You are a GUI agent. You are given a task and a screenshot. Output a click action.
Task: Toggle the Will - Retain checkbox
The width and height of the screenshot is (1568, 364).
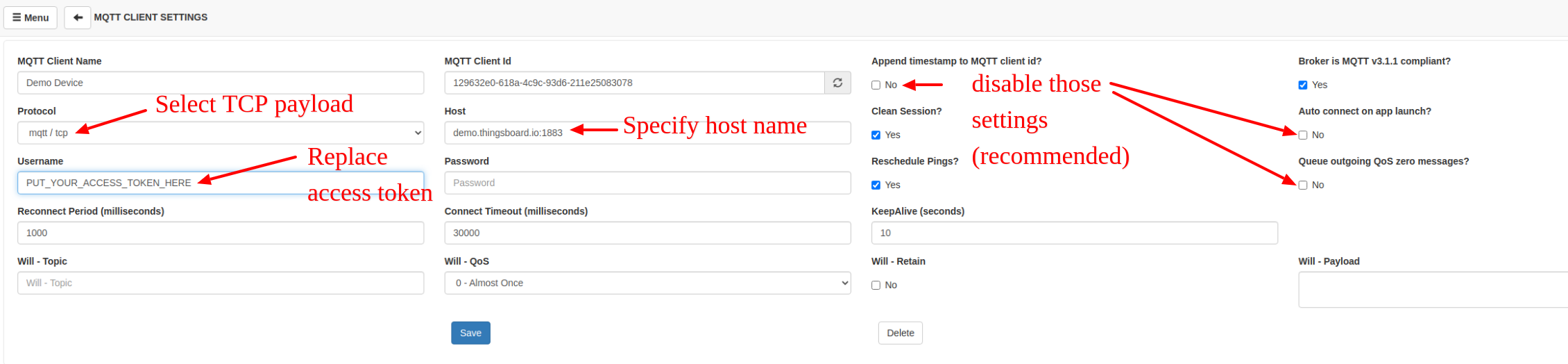click(x=876, y=286)
